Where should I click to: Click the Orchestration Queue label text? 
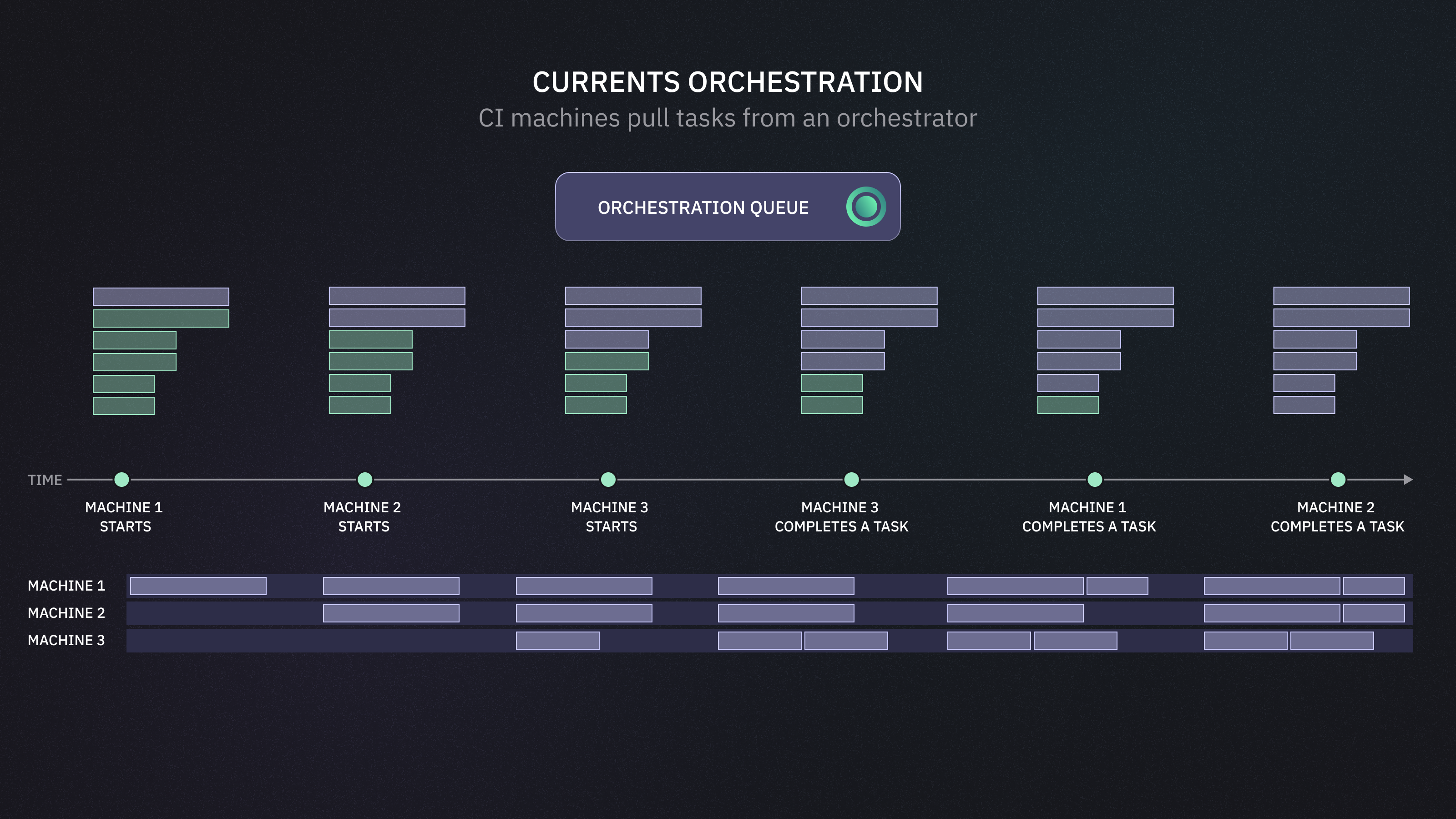click(703, 208)
